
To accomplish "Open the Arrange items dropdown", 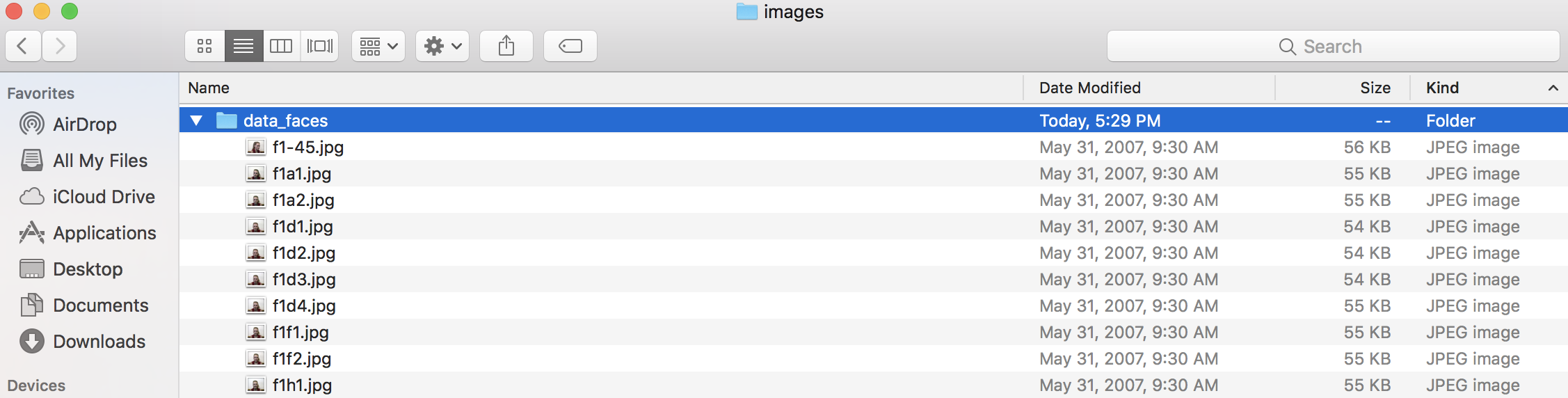I will pyautogui.click(x=378, y=46).
